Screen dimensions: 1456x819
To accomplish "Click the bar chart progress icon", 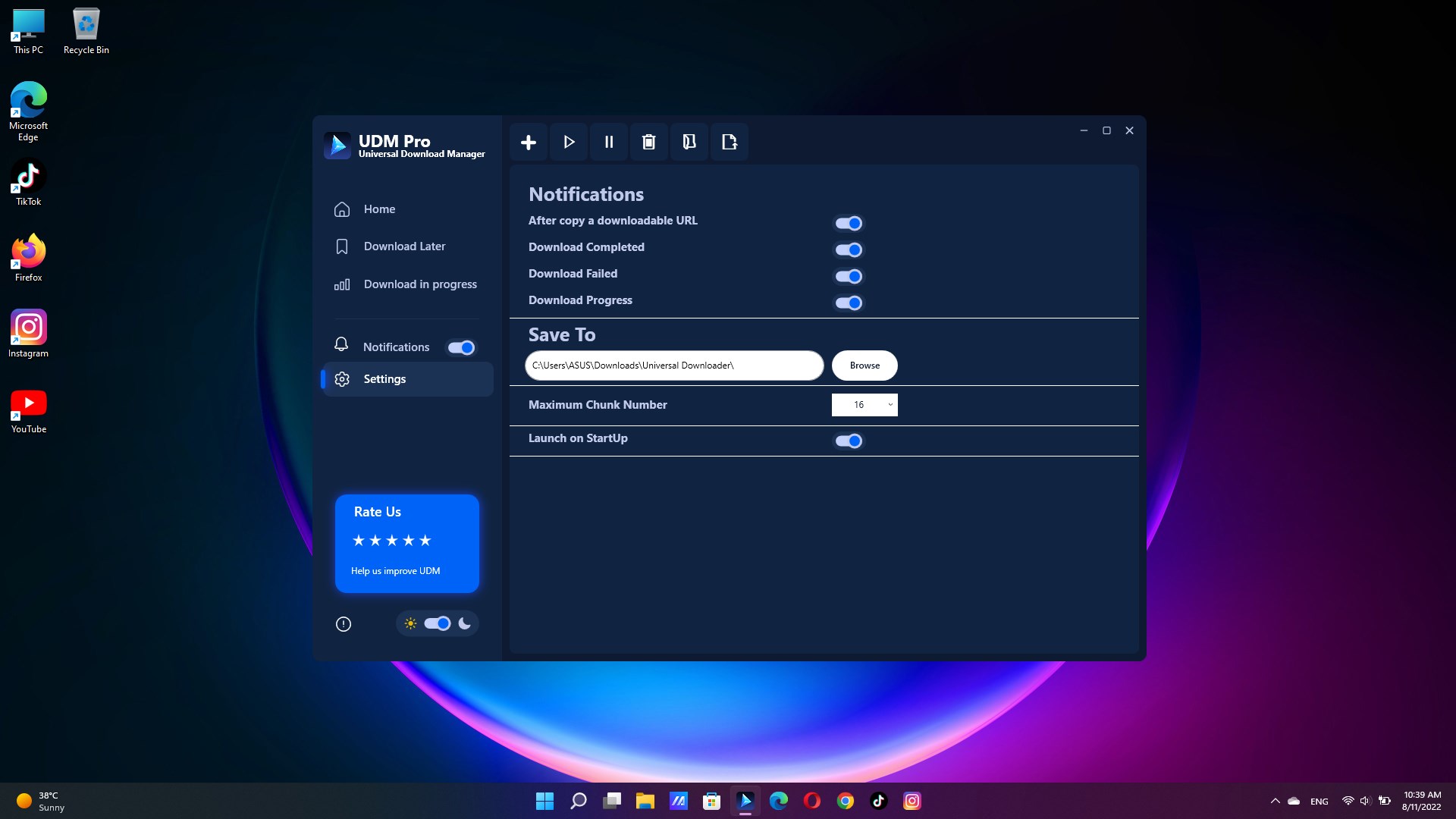I will tap(342, 284).
